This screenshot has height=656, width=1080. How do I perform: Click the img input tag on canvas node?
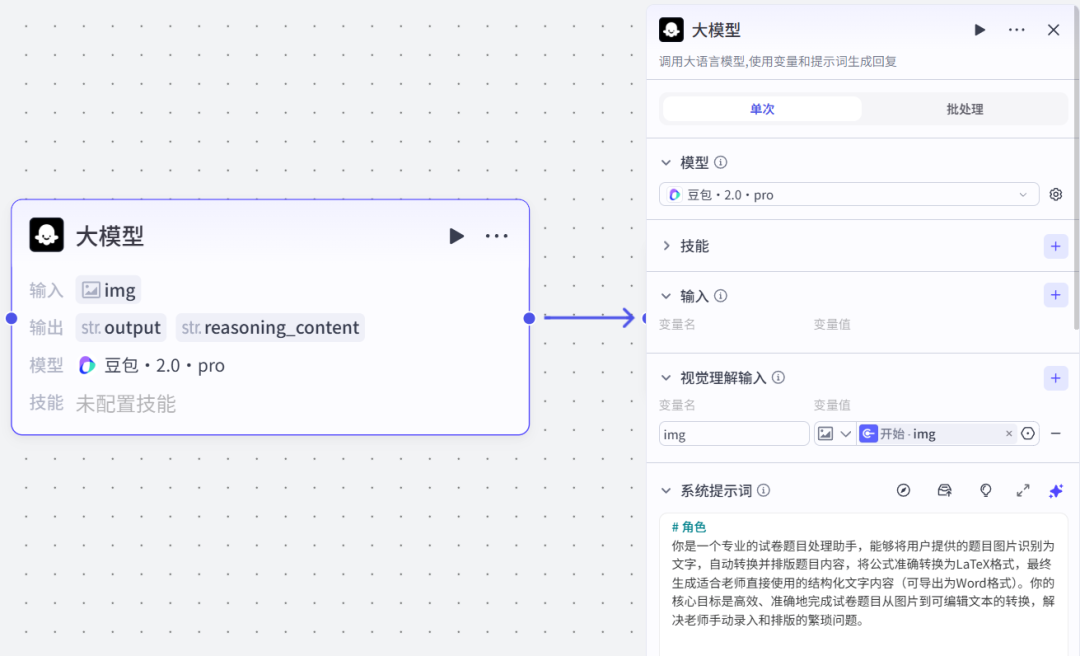coord(108,290)
